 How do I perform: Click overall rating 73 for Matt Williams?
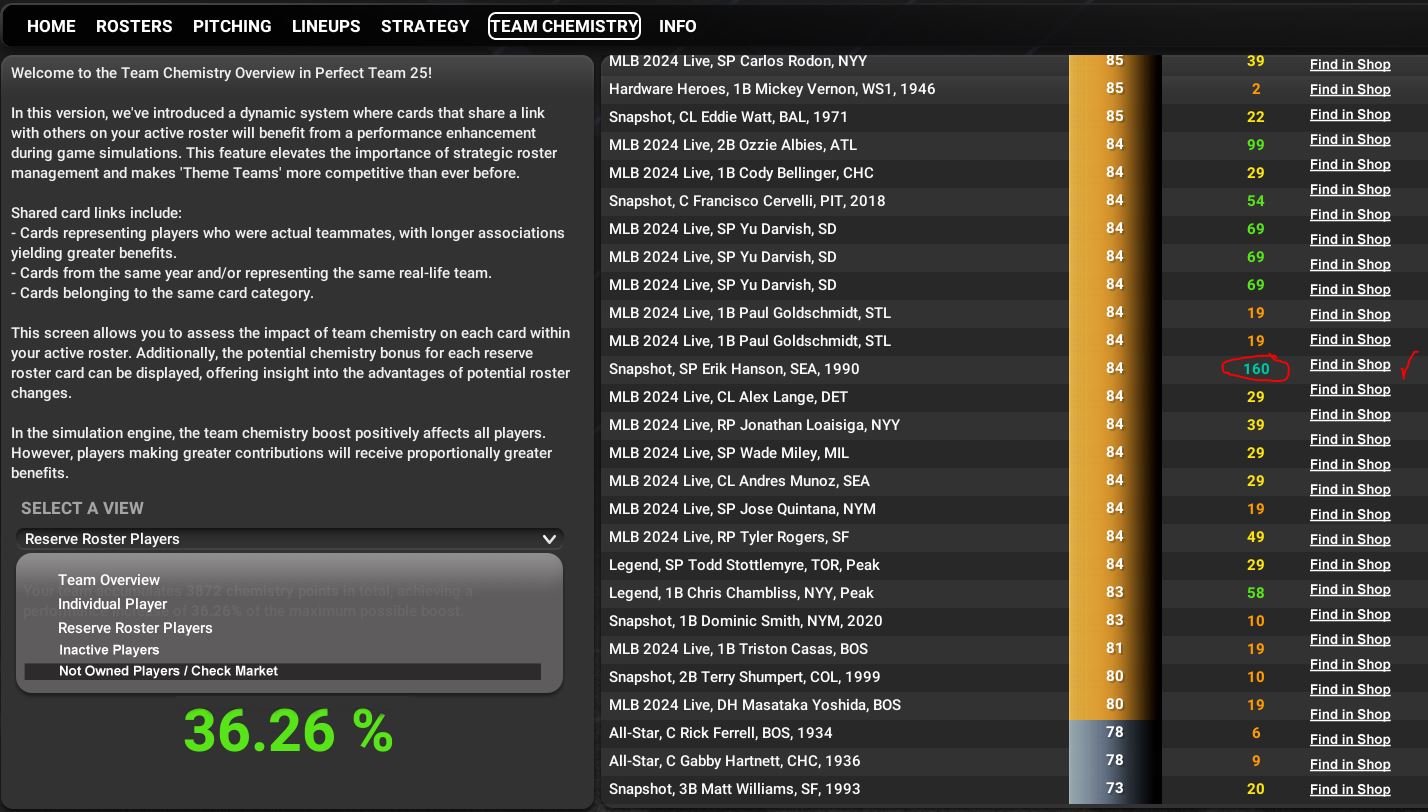pyautogui.click(x=1115, y=788)
